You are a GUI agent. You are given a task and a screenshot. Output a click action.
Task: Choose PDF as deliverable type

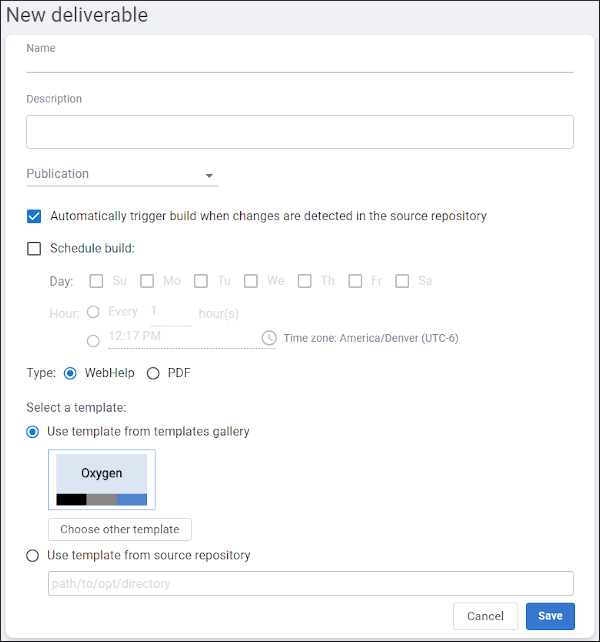pyautogui.click(x=153, y=373)
